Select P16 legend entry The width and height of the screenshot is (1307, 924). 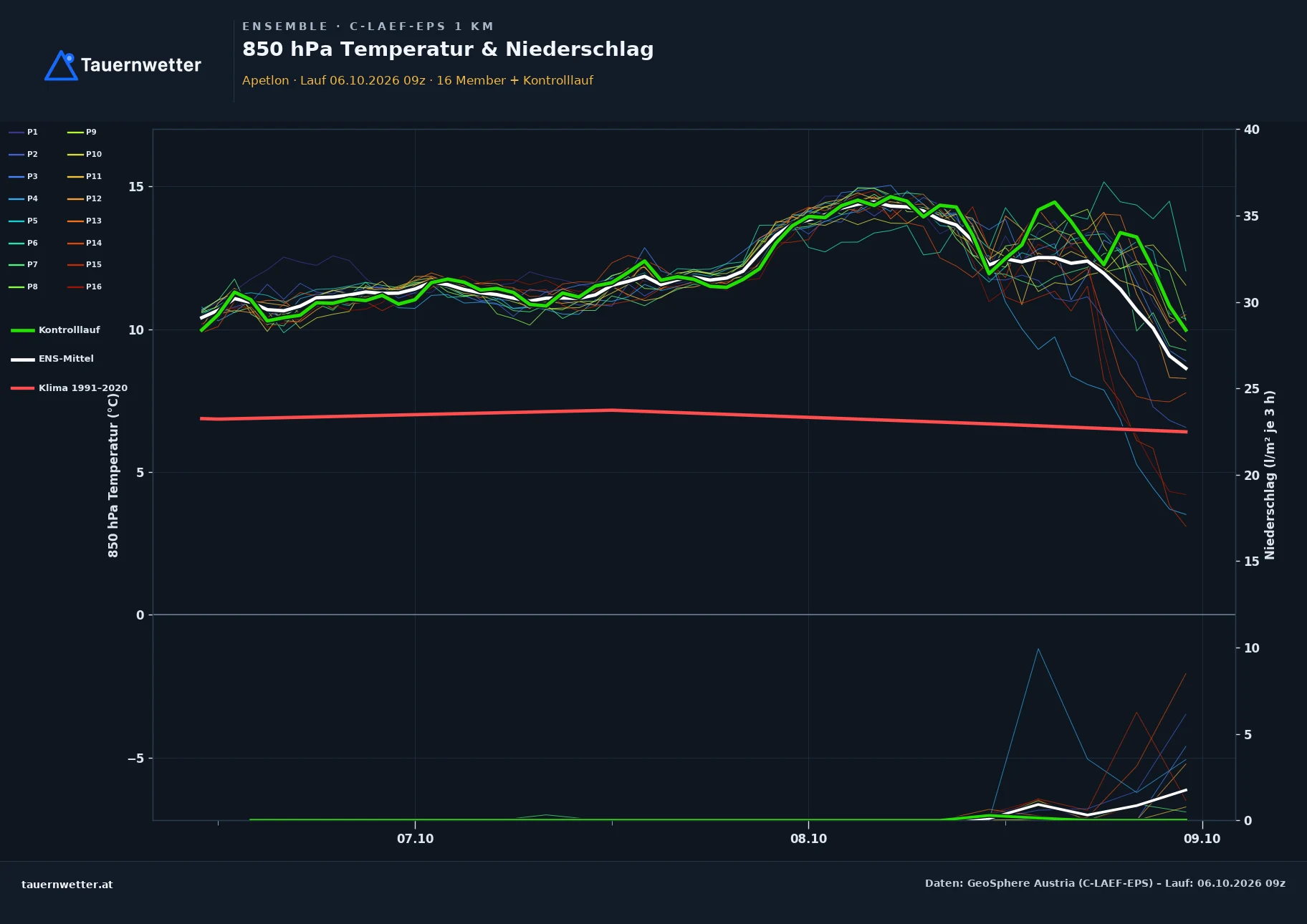[x=85, y=287]
